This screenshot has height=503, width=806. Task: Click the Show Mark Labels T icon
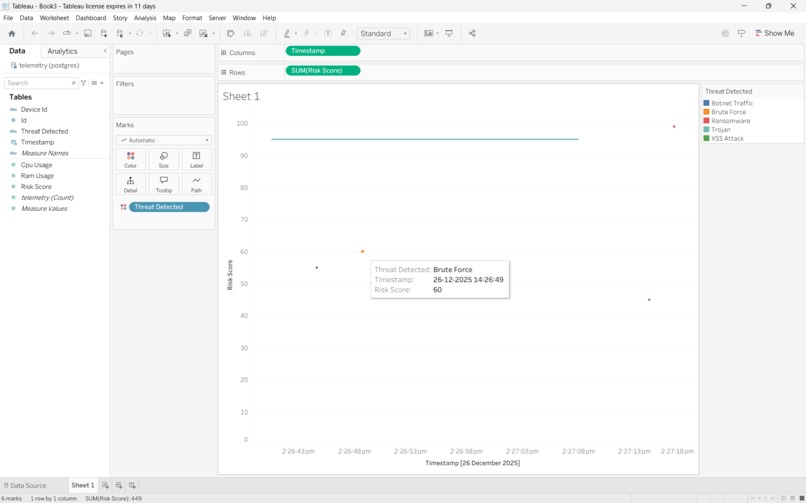(x=328, y=33)
